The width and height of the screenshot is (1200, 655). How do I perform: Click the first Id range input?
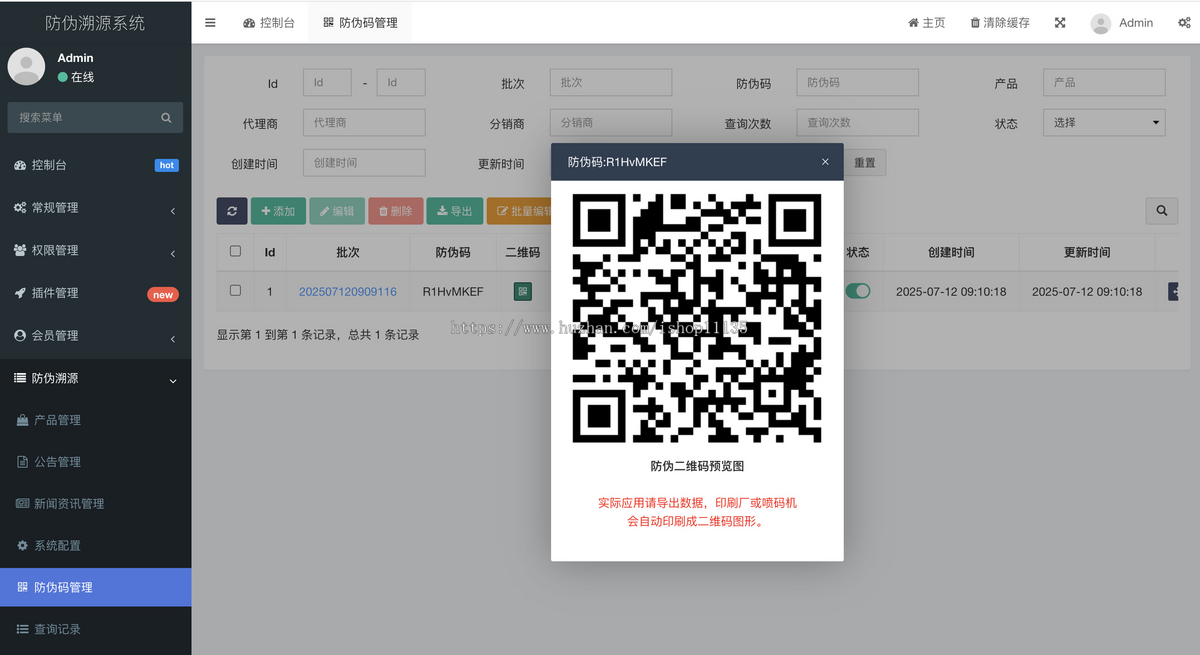tap(327, 82)
